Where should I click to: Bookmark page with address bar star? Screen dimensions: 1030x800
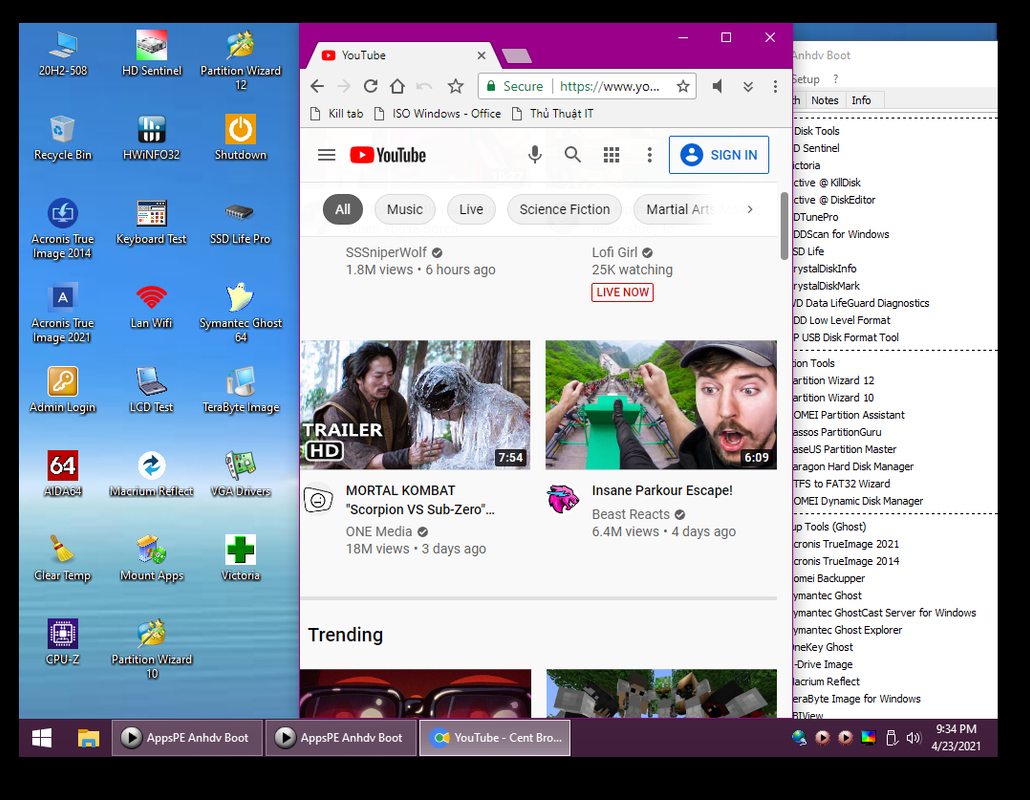683,86
